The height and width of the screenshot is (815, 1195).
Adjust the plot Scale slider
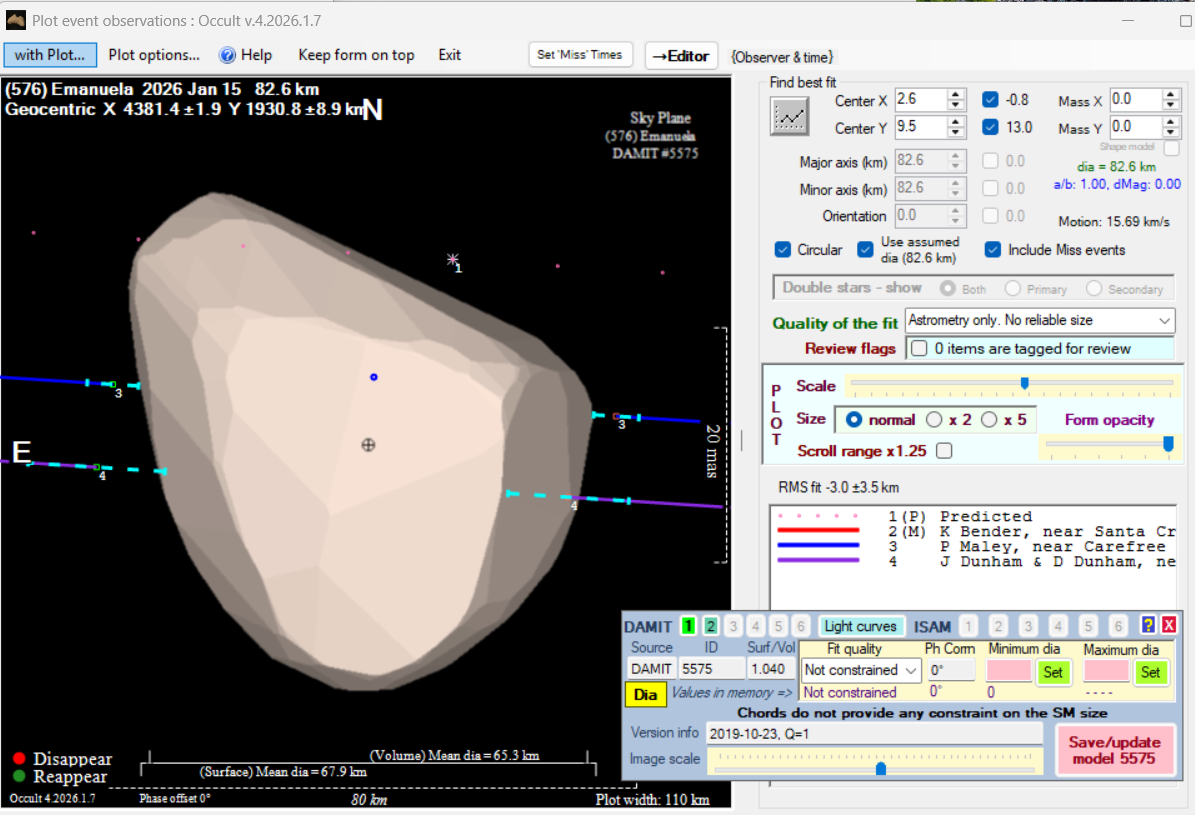(x=1024, y=383)
